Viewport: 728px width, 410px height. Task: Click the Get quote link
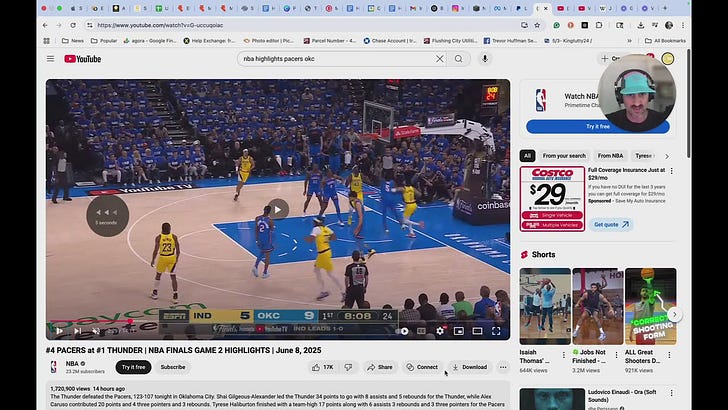611,224
